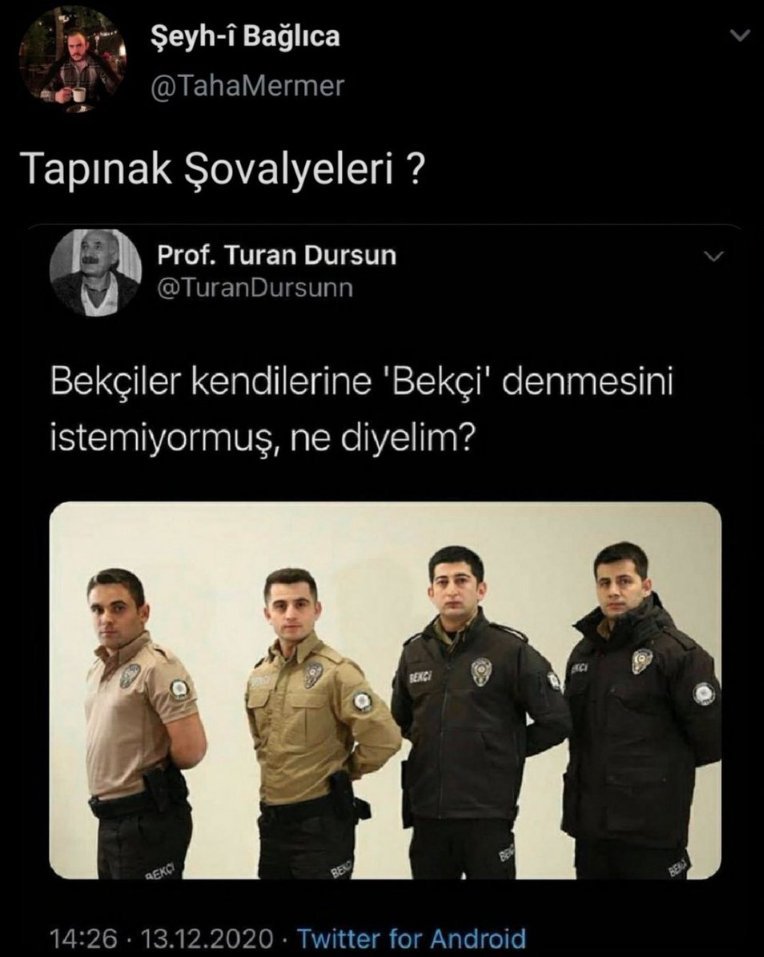
Task: Tap the 14:26 timestamp
Action: (x=82, y=937)
